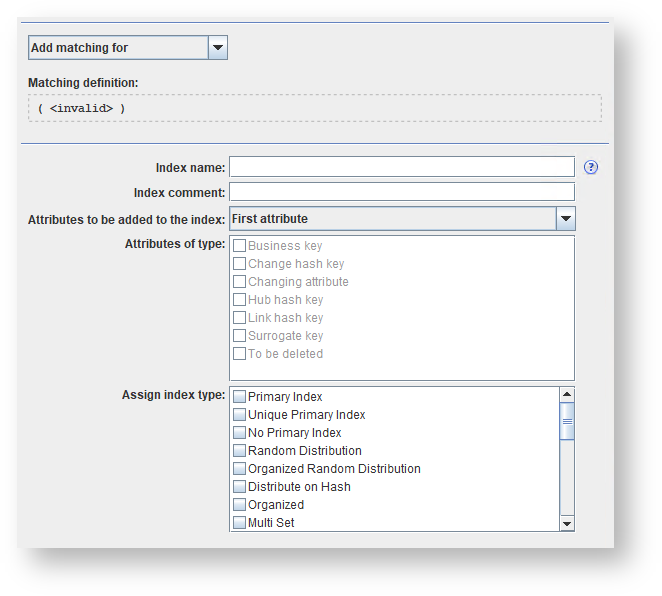Check Organized Random Distribution
The width and height of the screenshot is (662, 596).
coord(240,469)
